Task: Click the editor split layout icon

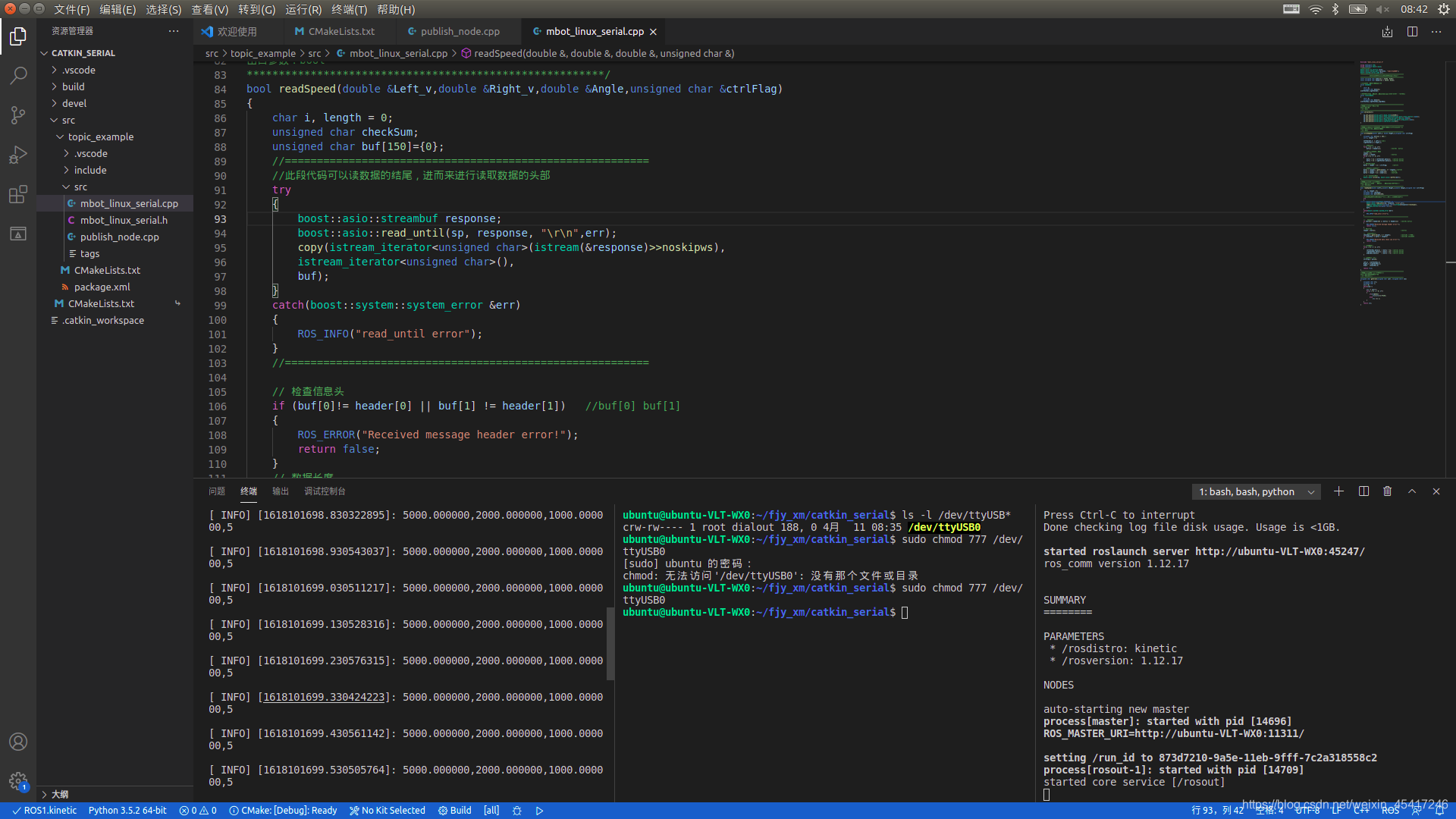Action: [x=1412, y=31]
